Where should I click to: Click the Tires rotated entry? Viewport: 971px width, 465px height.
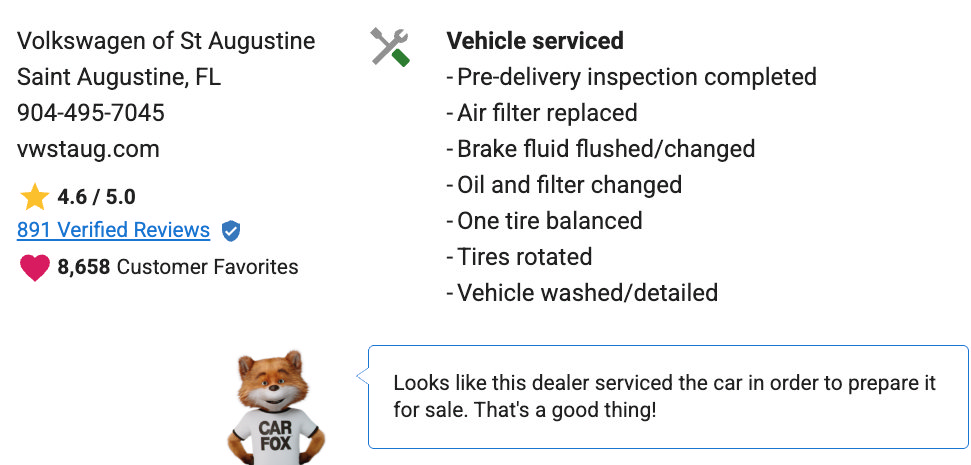(519, 256)
